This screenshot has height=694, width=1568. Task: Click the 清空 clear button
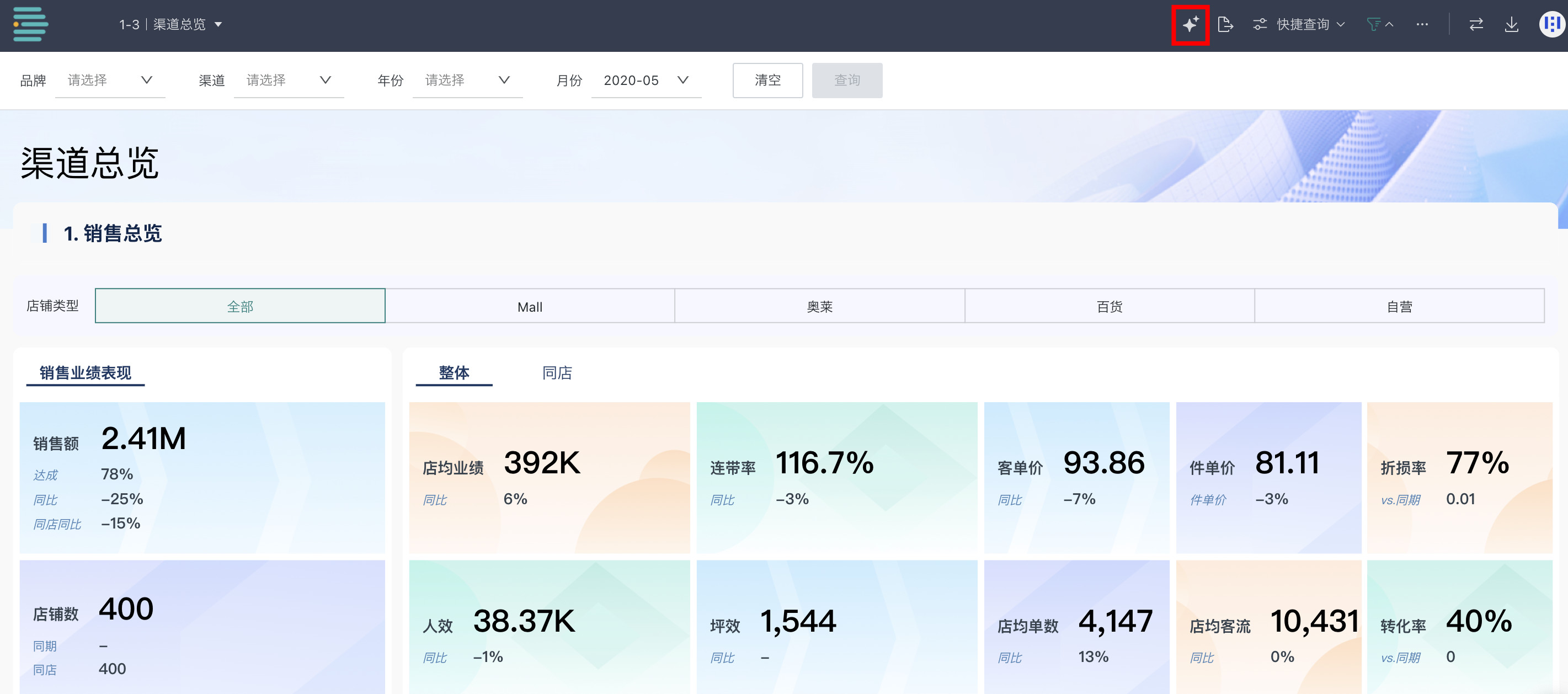[767, 81]
